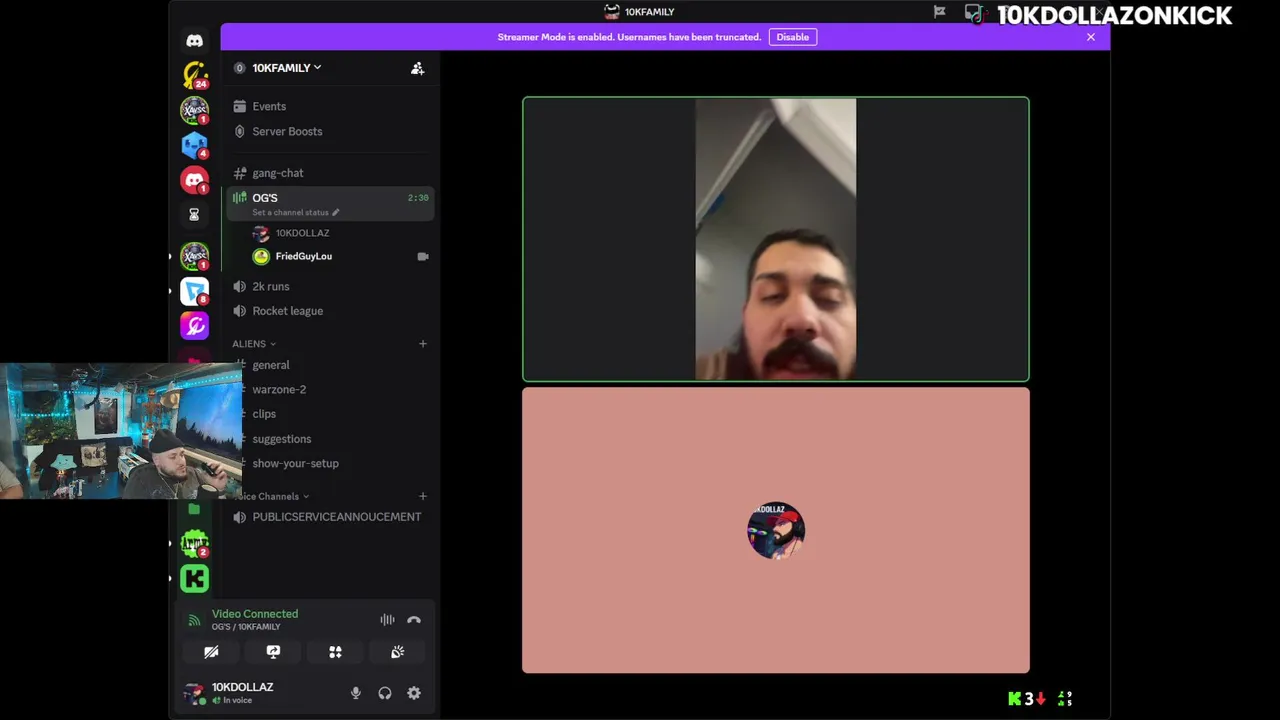
Task: Open the green folder in server list
Action: (194, 509)
